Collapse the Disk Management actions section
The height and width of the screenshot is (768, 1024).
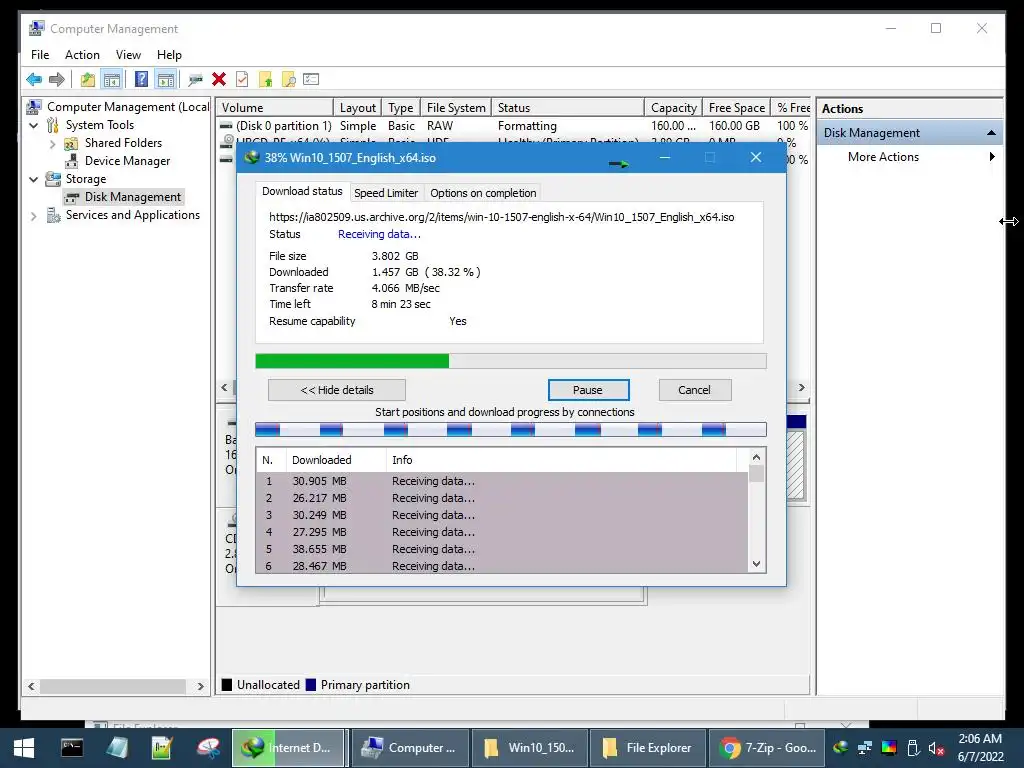pyautogui.click(x=991, y=133)
